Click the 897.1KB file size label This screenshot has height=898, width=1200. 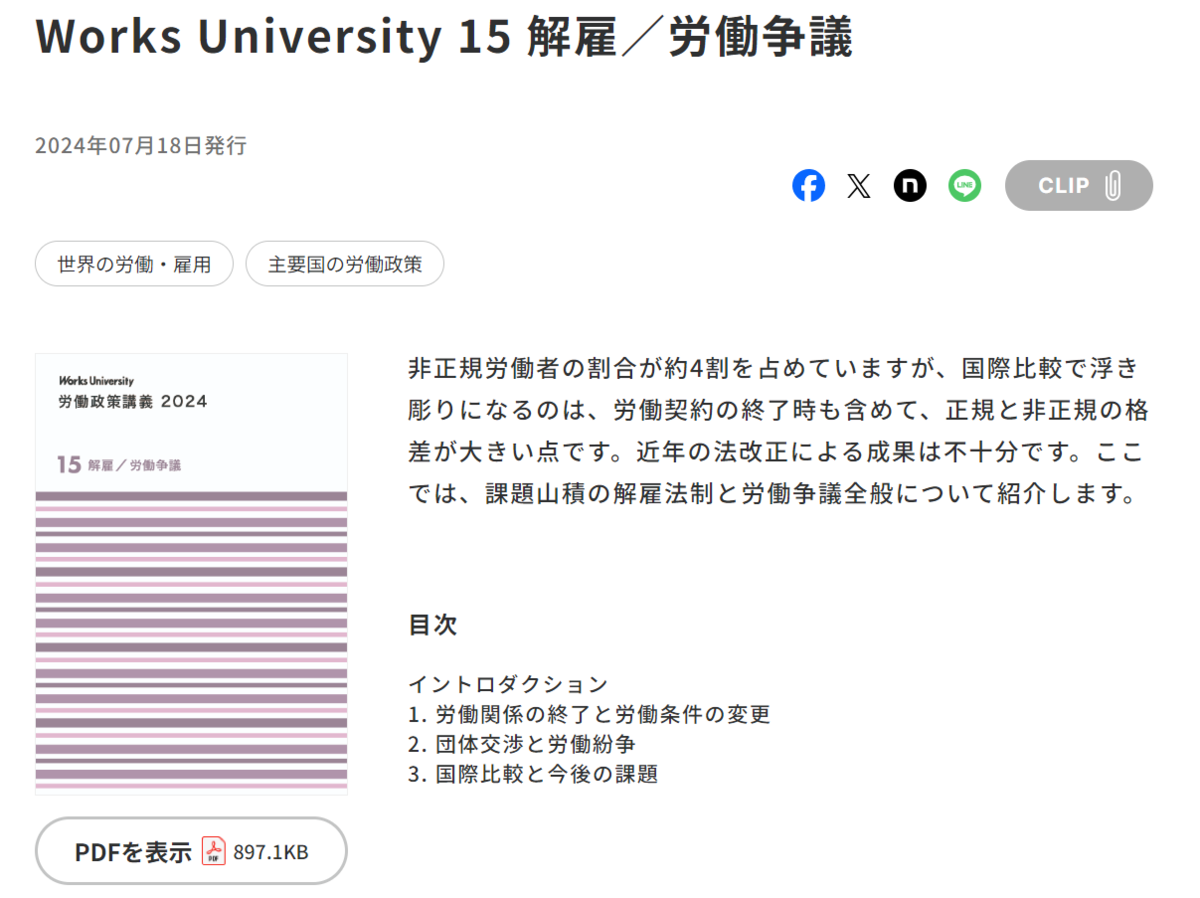point(272,850)
